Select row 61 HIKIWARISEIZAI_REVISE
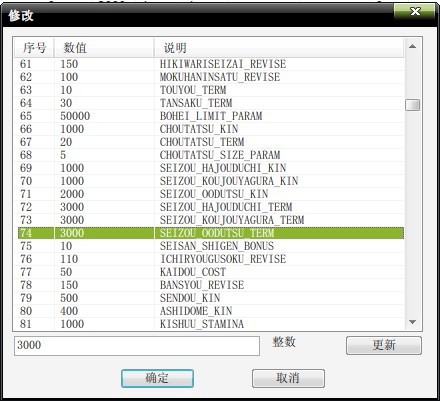Image resolution: width=440 pixels, height=401 pixels. 211,64
